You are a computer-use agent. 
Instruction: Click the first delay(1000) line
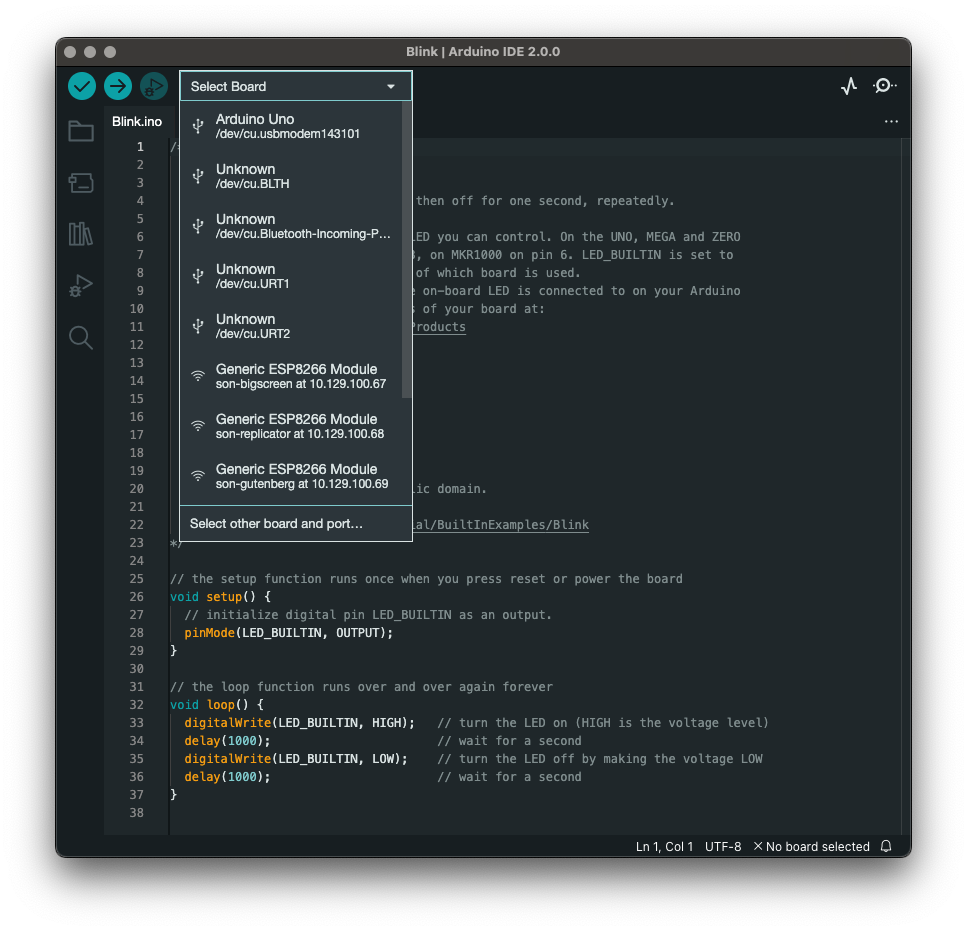pyautogui.click(x=228, y=740)
